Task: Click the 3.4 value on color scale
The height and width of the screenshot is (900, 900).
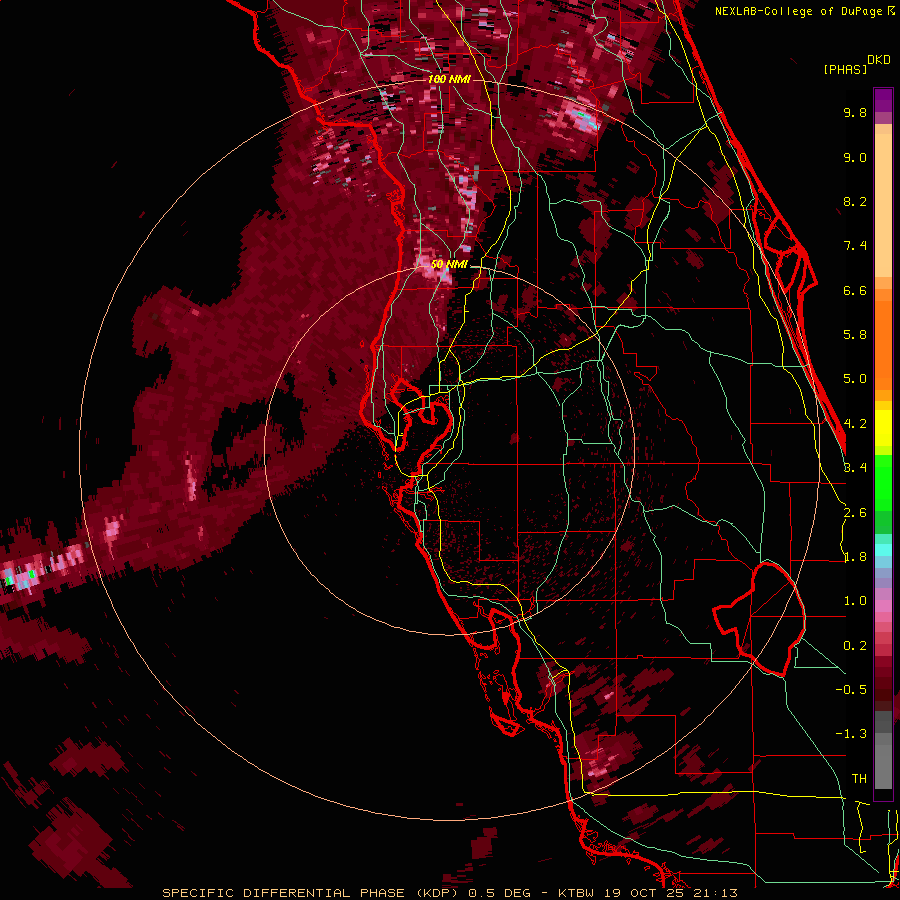Action: (855, 467)
